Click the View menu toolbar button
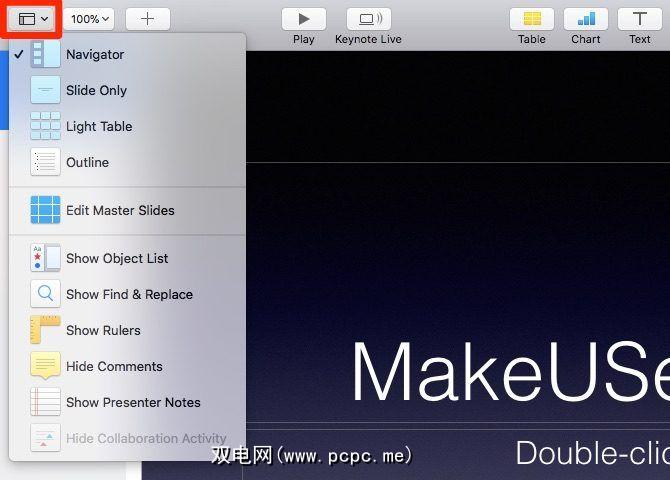 33,19
